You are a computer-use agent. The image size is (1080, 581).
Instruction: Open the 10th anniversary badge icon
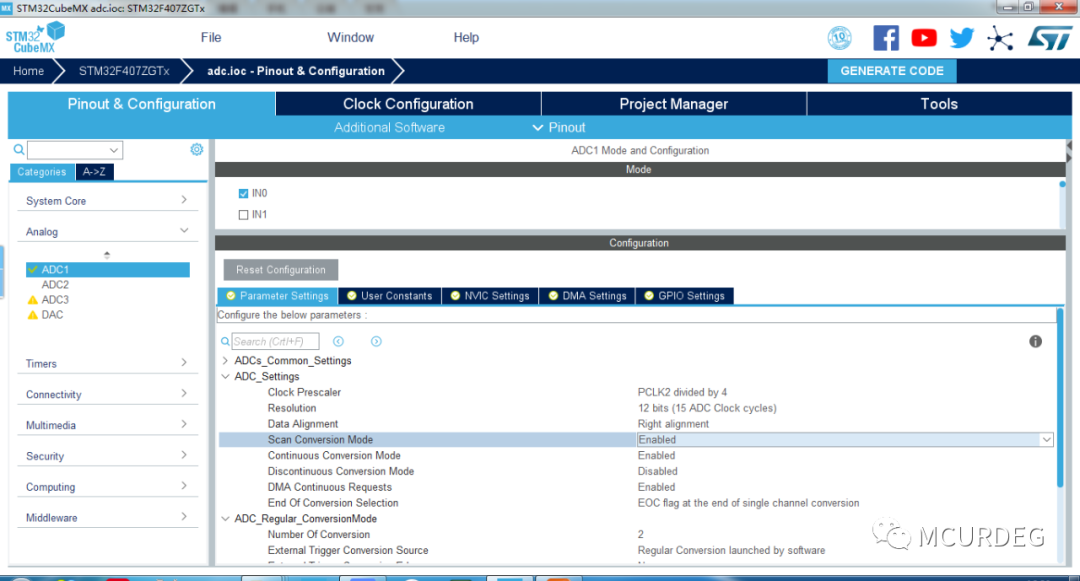[x=839, y=38]
